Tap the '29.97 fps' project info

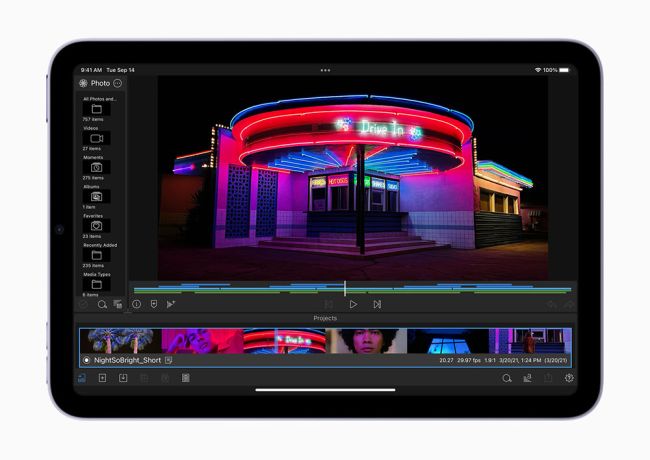[469, 361]
